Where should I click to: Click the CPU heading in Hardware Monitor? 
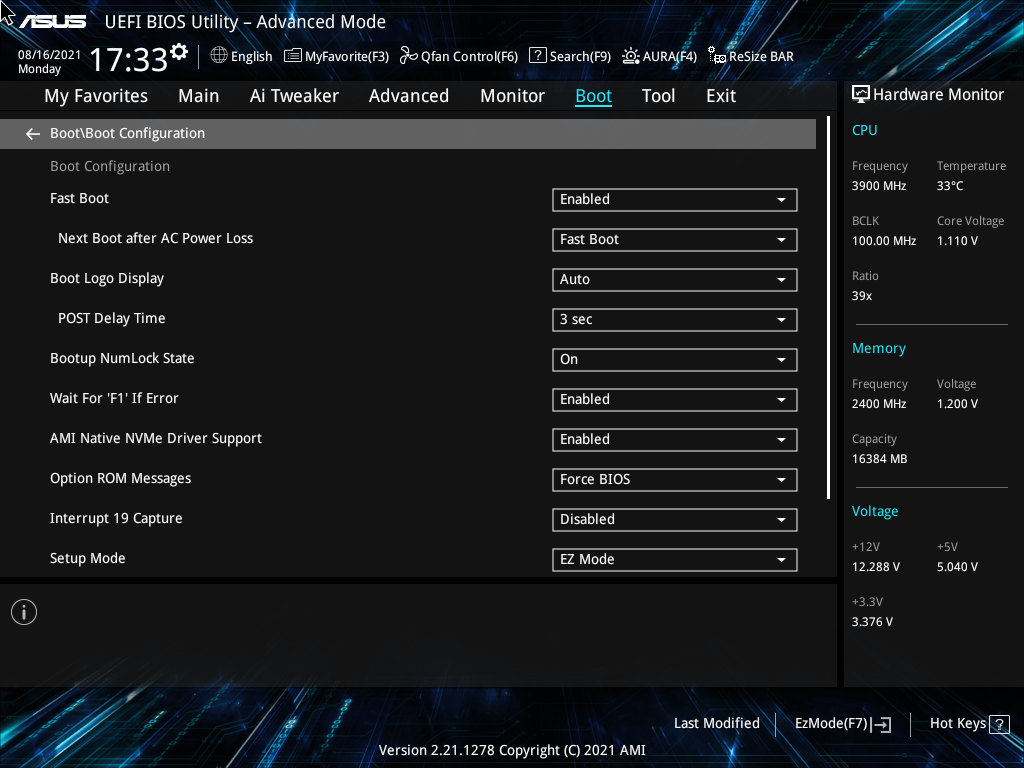pyautogui.click(x=865, y=131)
